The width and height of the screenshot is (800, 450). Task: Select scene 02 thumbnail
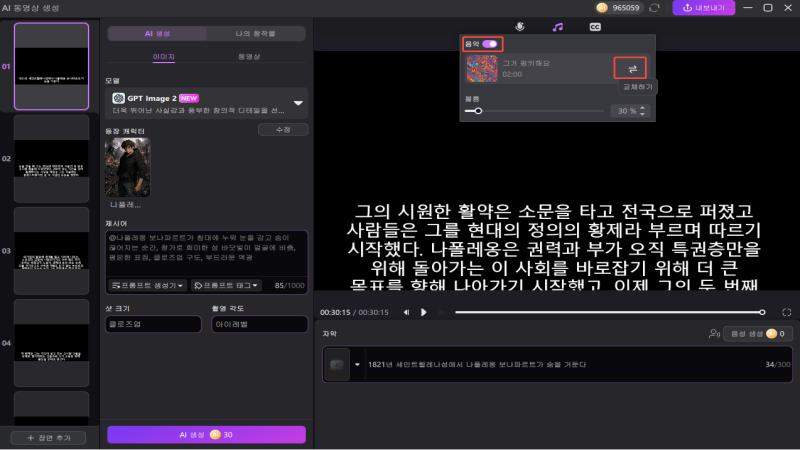pos(51,159)
